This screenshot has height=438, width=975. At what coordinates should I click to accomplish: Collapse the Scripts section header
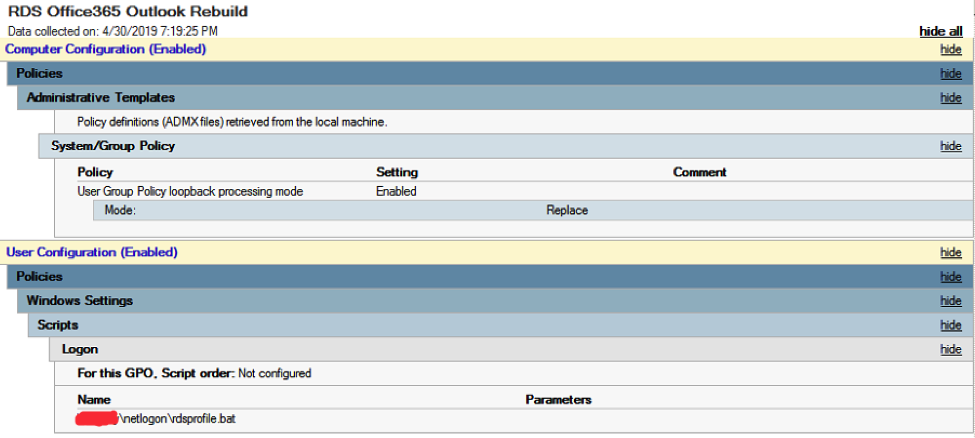coord(58,325)
